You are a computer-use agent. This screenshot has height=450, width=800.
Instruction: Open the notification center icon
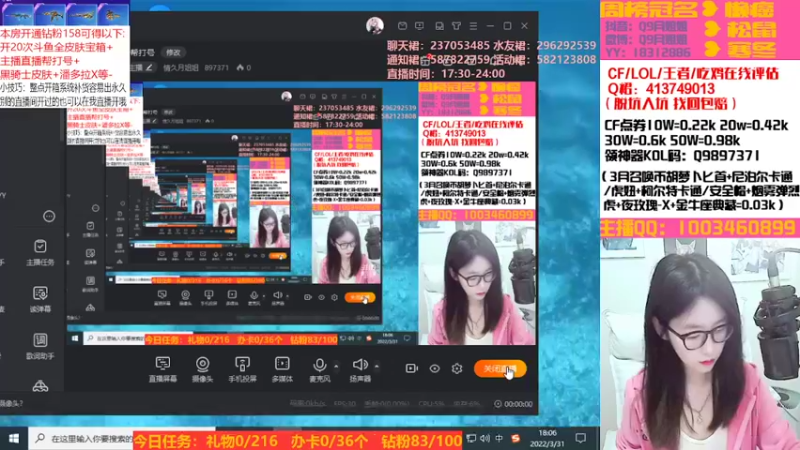pos(581,438)
